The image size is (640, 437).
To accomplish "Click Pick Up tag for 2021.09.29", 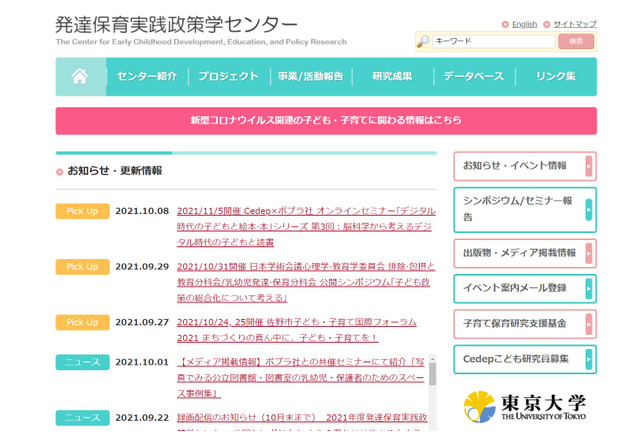I will [x=82, y=267].
